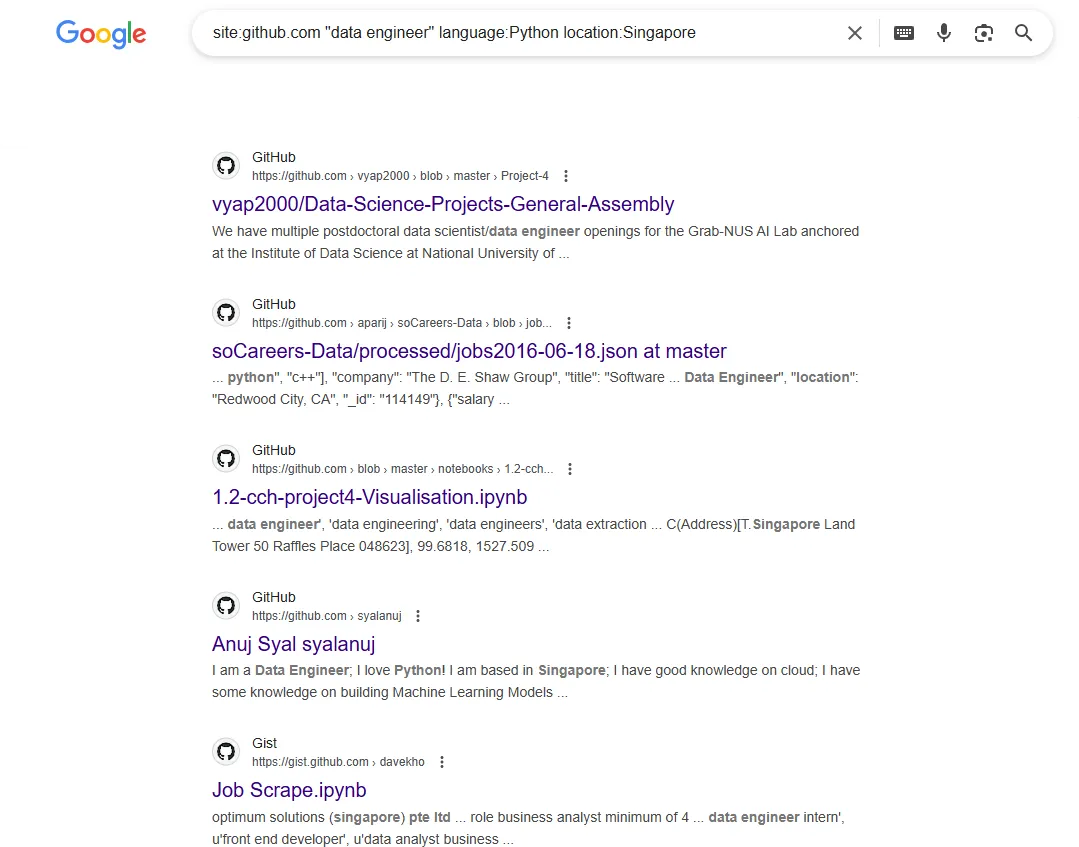The height and width of the screenshot is (847, 1079).
Task: Click the GitHub favicon of the vyap2000 result
Action: tap(226, 166)
